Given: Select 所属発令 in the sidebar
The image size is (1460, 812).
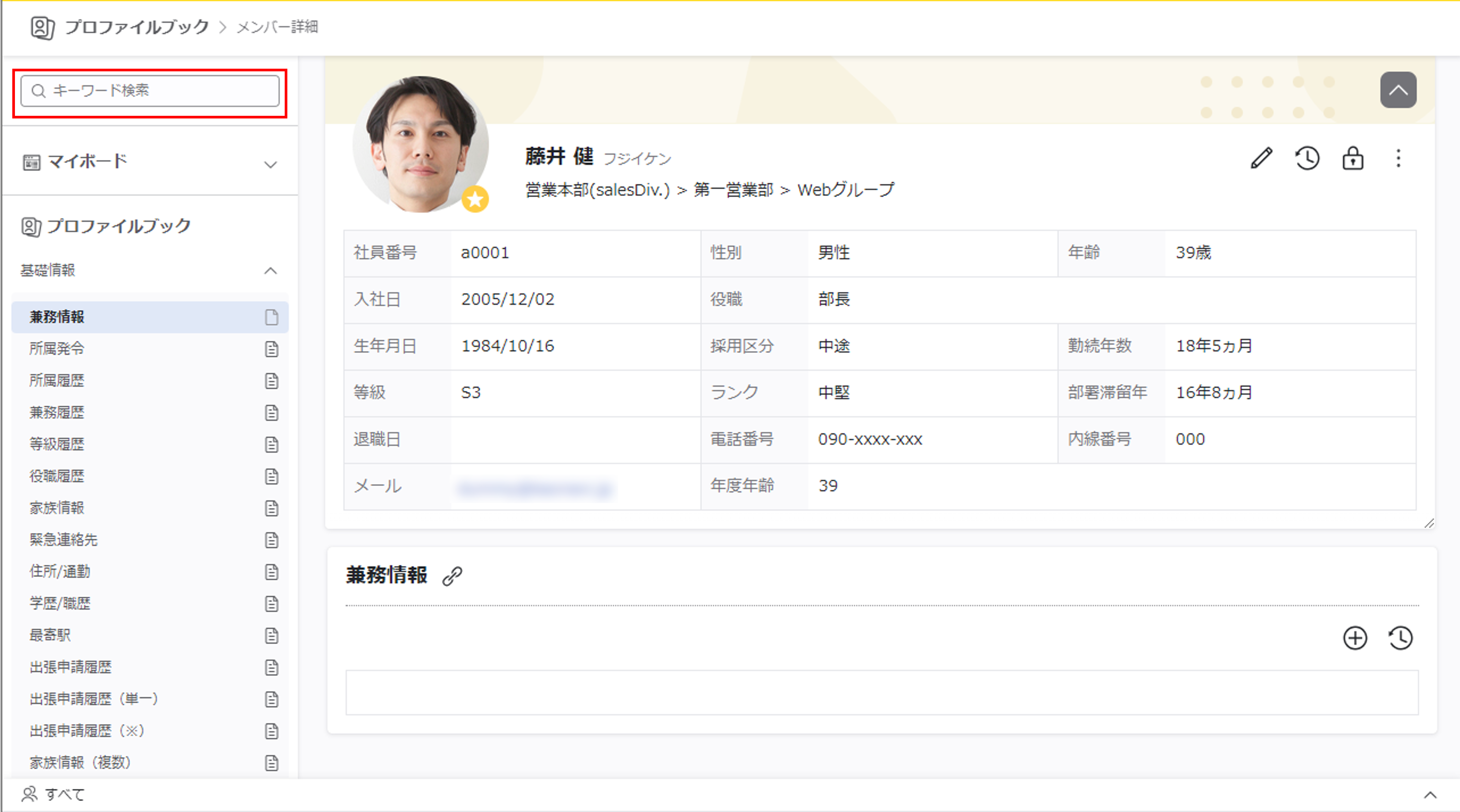Looking at the screenshot, I should [57, 348].
